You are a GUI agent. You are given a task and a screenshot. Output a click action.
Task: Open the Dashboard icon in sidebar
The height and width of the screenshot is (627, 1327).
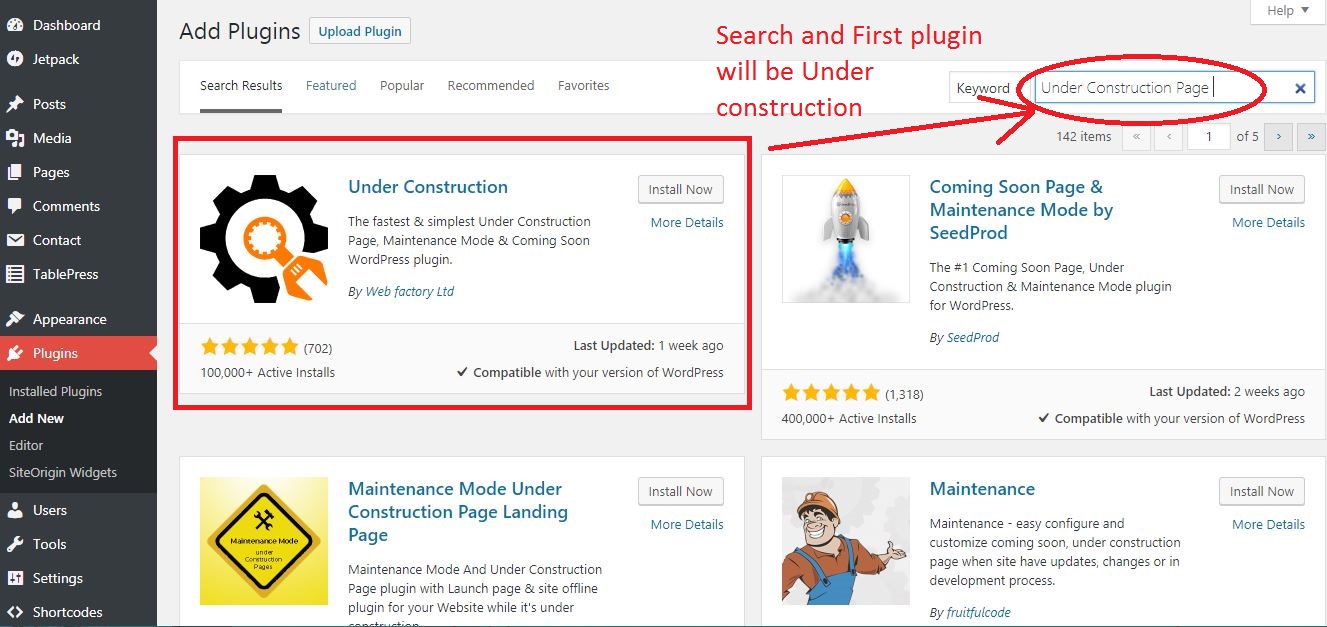(15, 25)
